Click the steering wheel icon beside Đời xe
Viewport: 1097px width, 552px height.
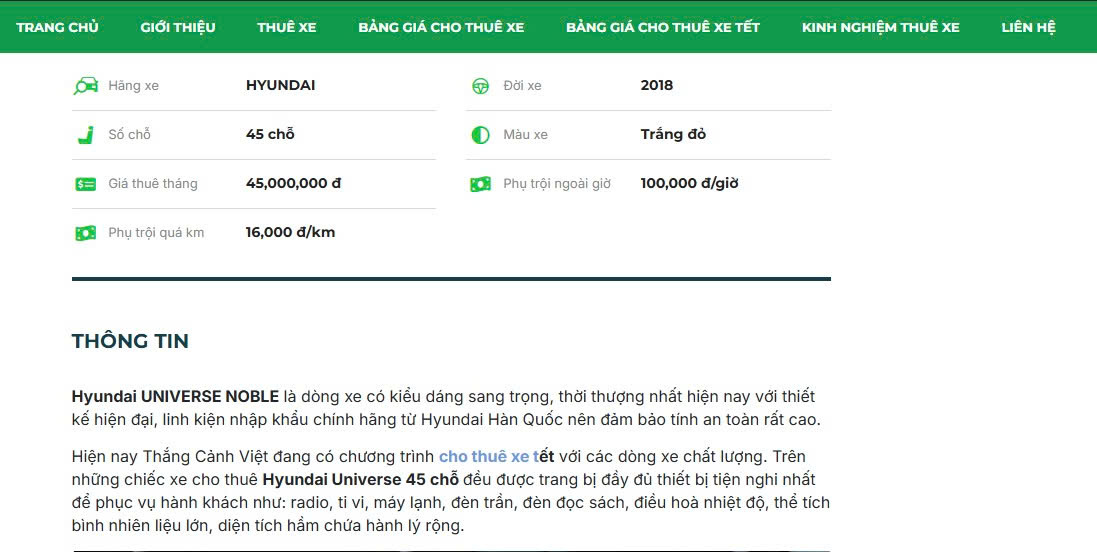pos(481,86)
